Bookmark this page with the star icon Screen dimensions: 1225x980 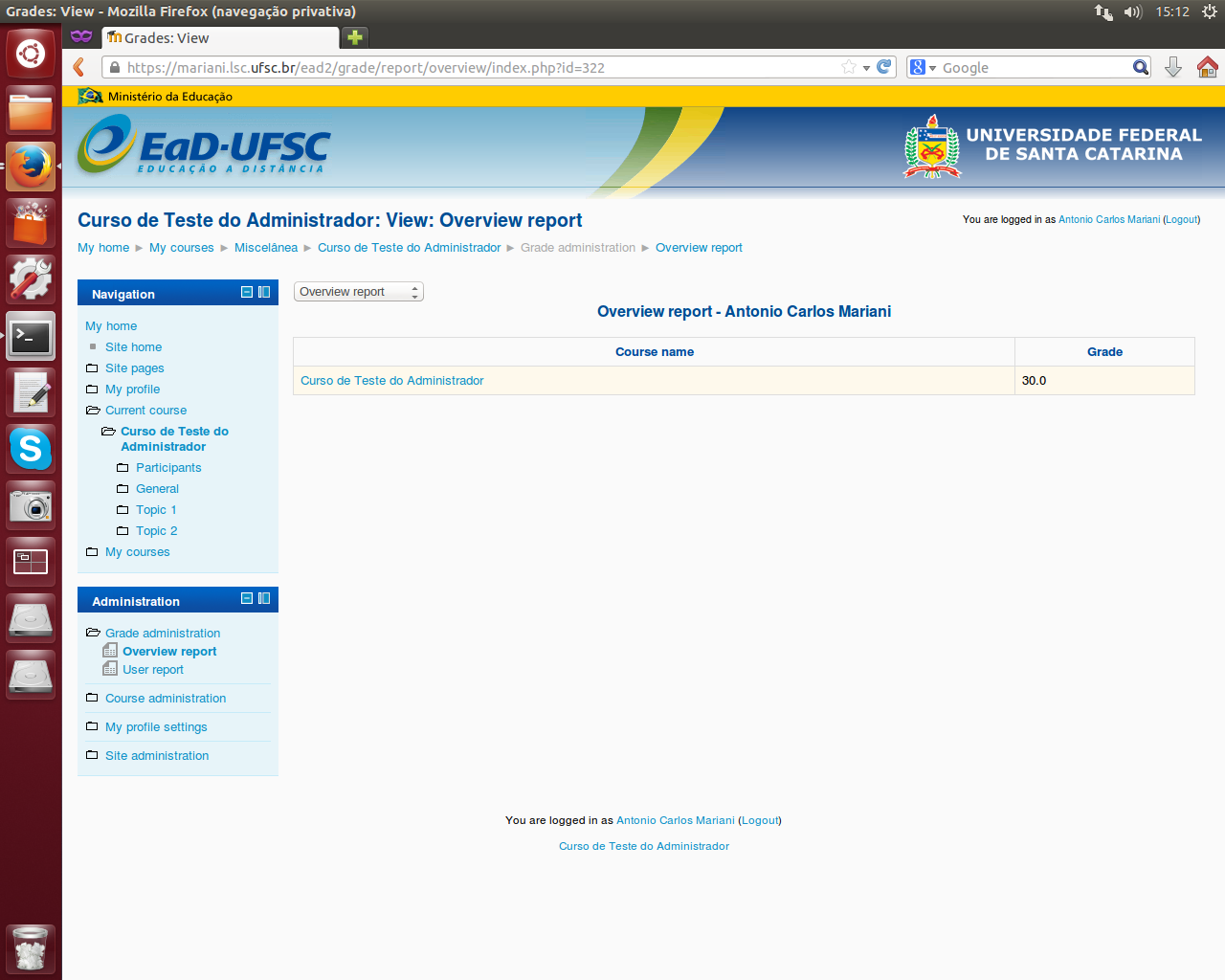(848, 67)
